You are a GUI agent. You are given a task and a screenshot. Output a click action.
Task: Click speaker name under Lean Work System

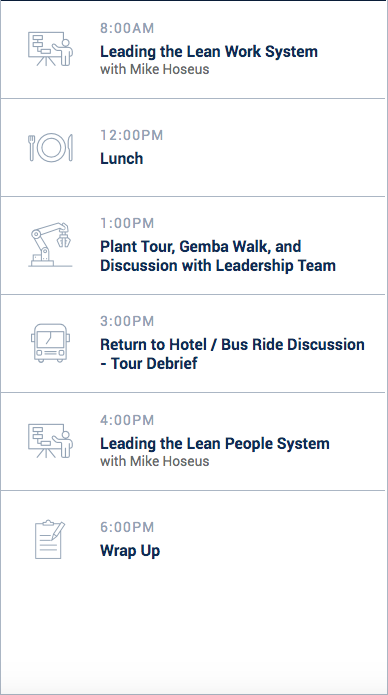[x=154, y=70]
